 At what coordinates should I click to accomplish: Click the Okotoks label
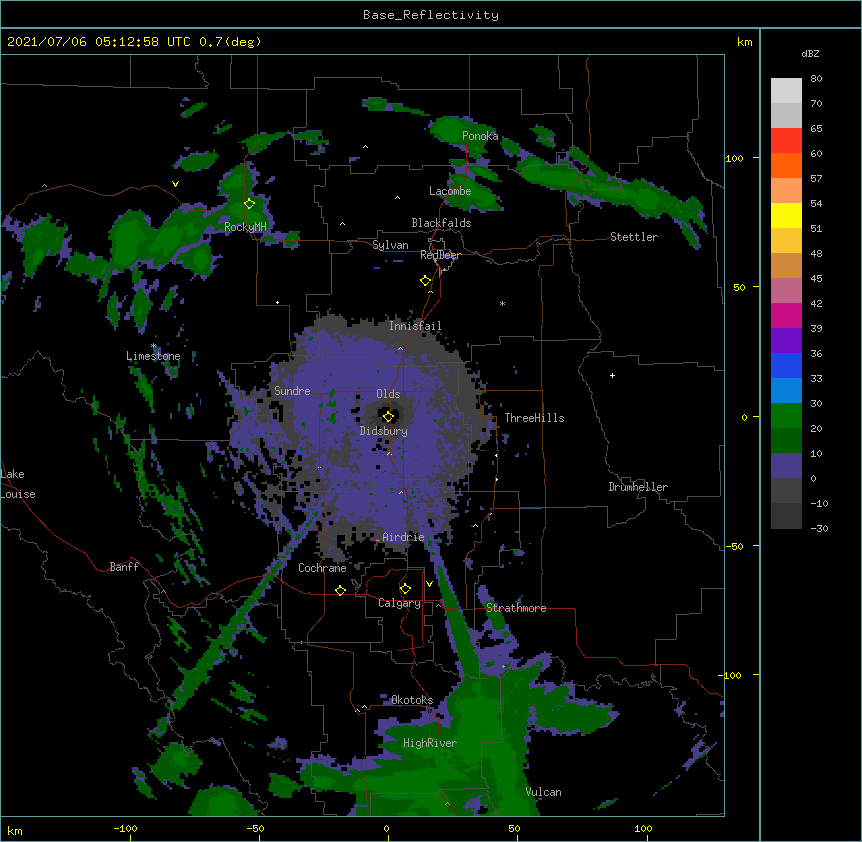click(412, 700)
